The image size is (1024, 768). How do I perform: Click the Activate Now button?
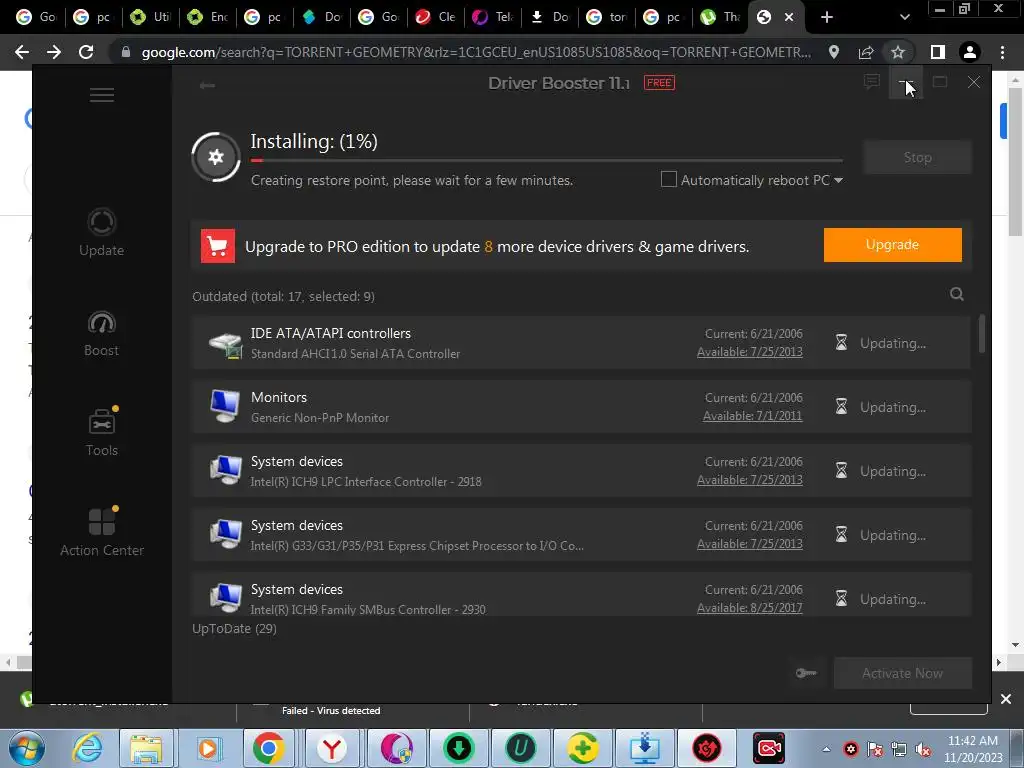click(903, 673)
